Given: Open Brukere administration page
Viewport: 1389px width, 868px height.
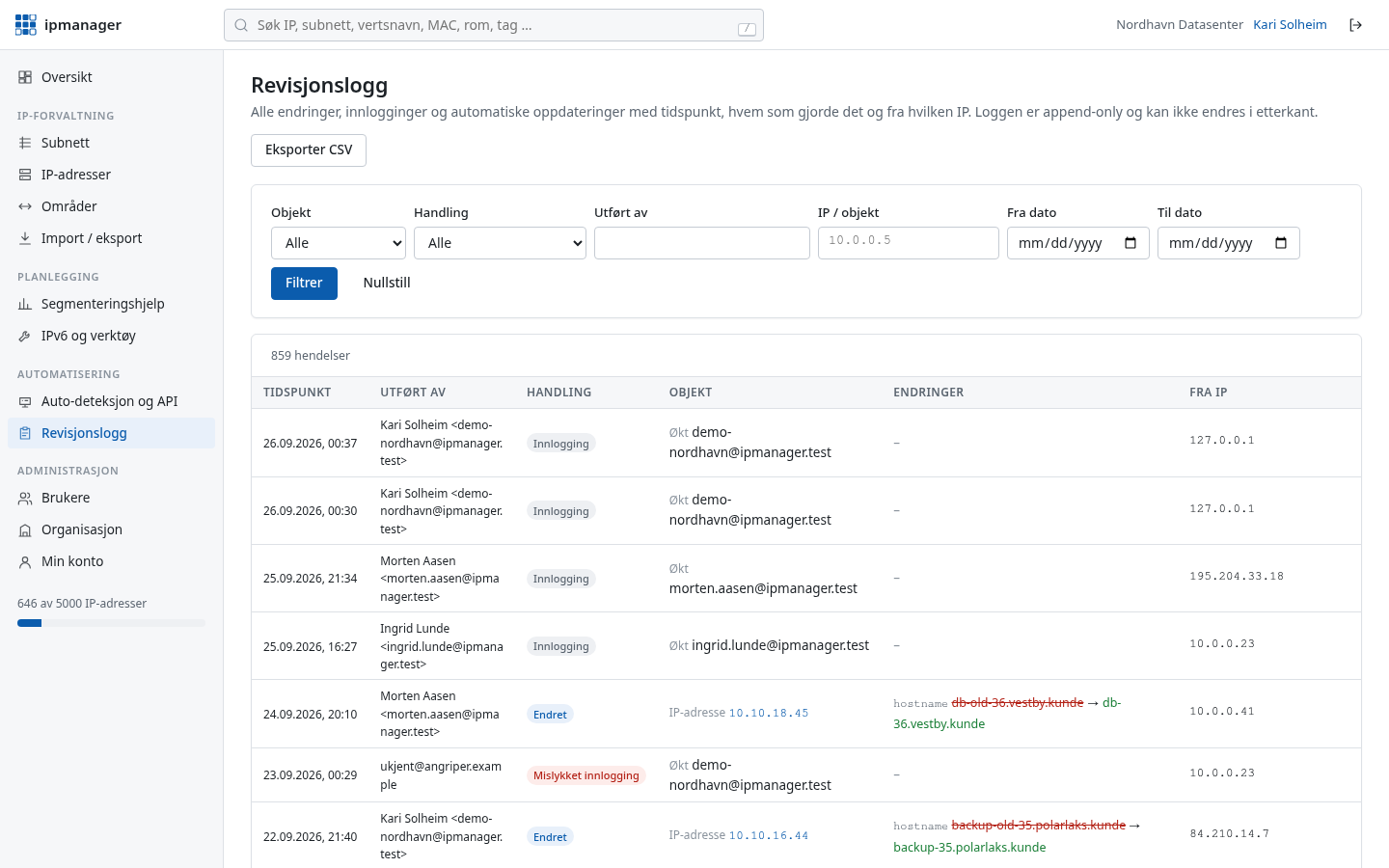Looking at the screenshot, I should 111,498.
